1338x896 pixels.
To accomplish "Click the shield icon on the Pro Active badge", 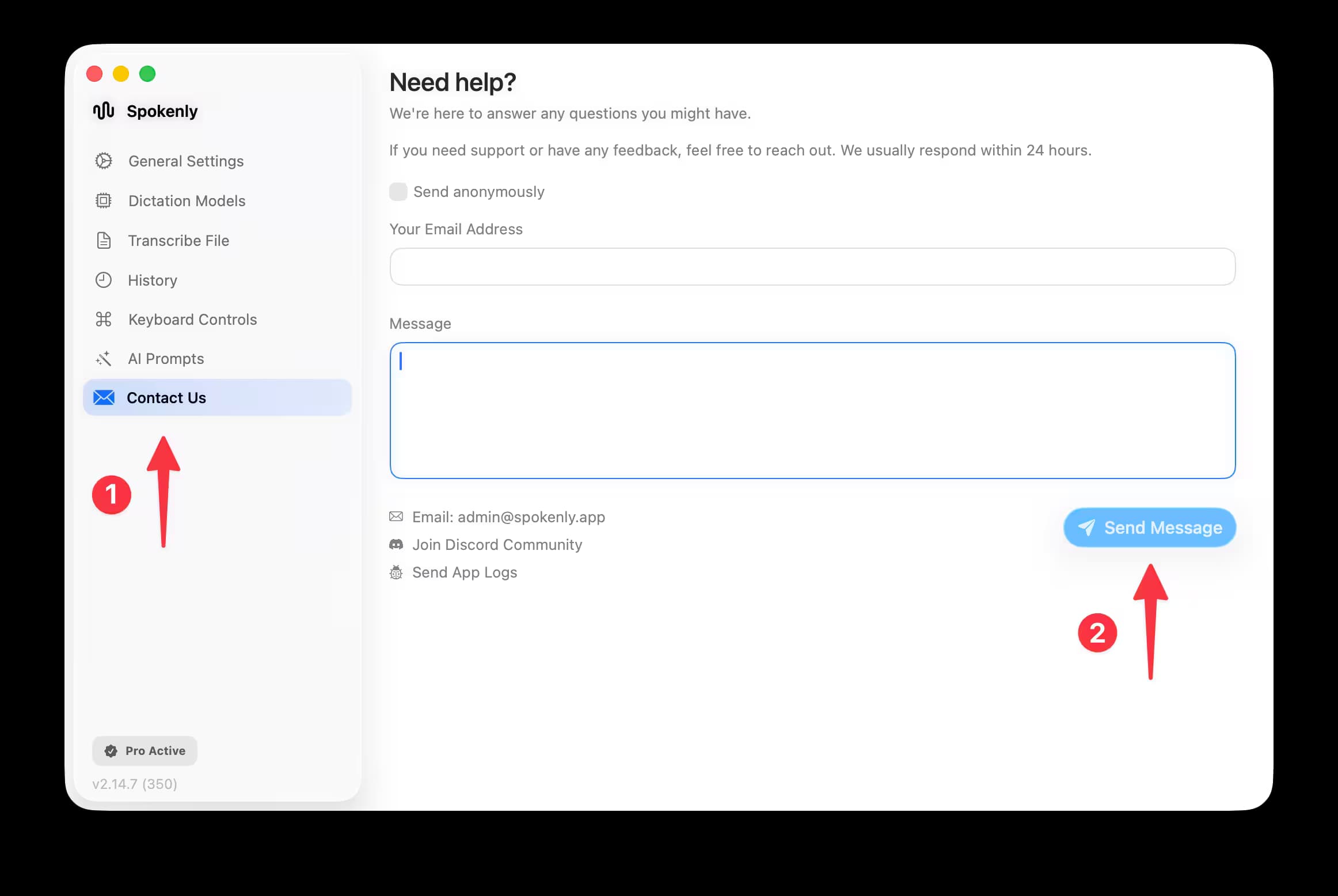I will pos(110,750).
